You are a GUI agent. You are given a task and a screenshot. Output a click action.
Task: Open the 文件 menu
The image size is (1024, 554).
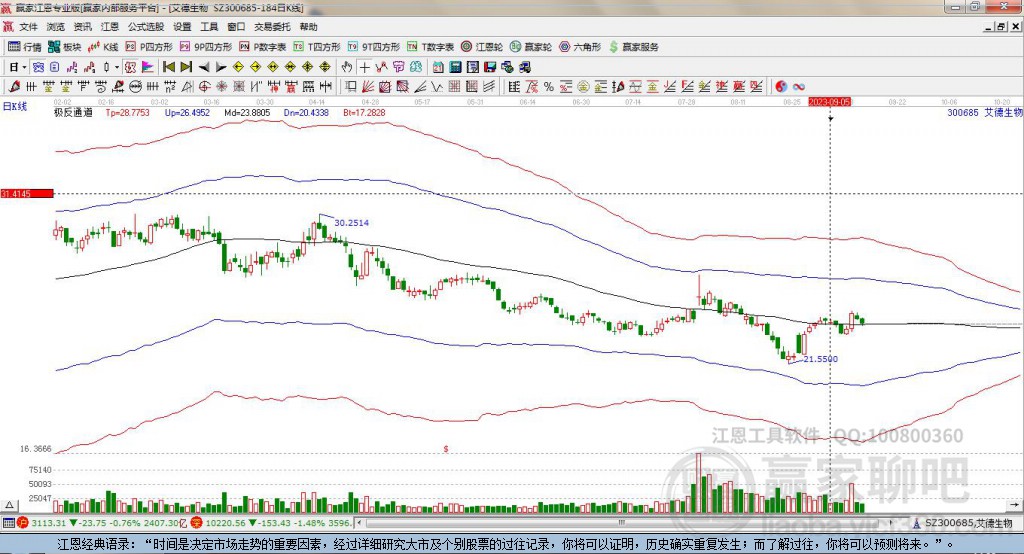pos(28,27)
